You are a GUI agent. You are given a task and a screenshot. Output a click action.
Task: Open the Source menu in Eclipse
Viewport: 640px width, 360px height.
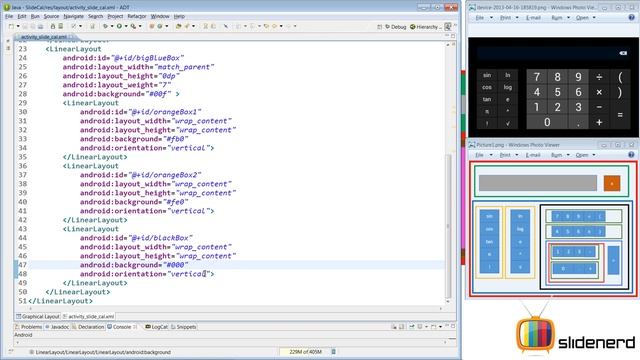[51, 16]
